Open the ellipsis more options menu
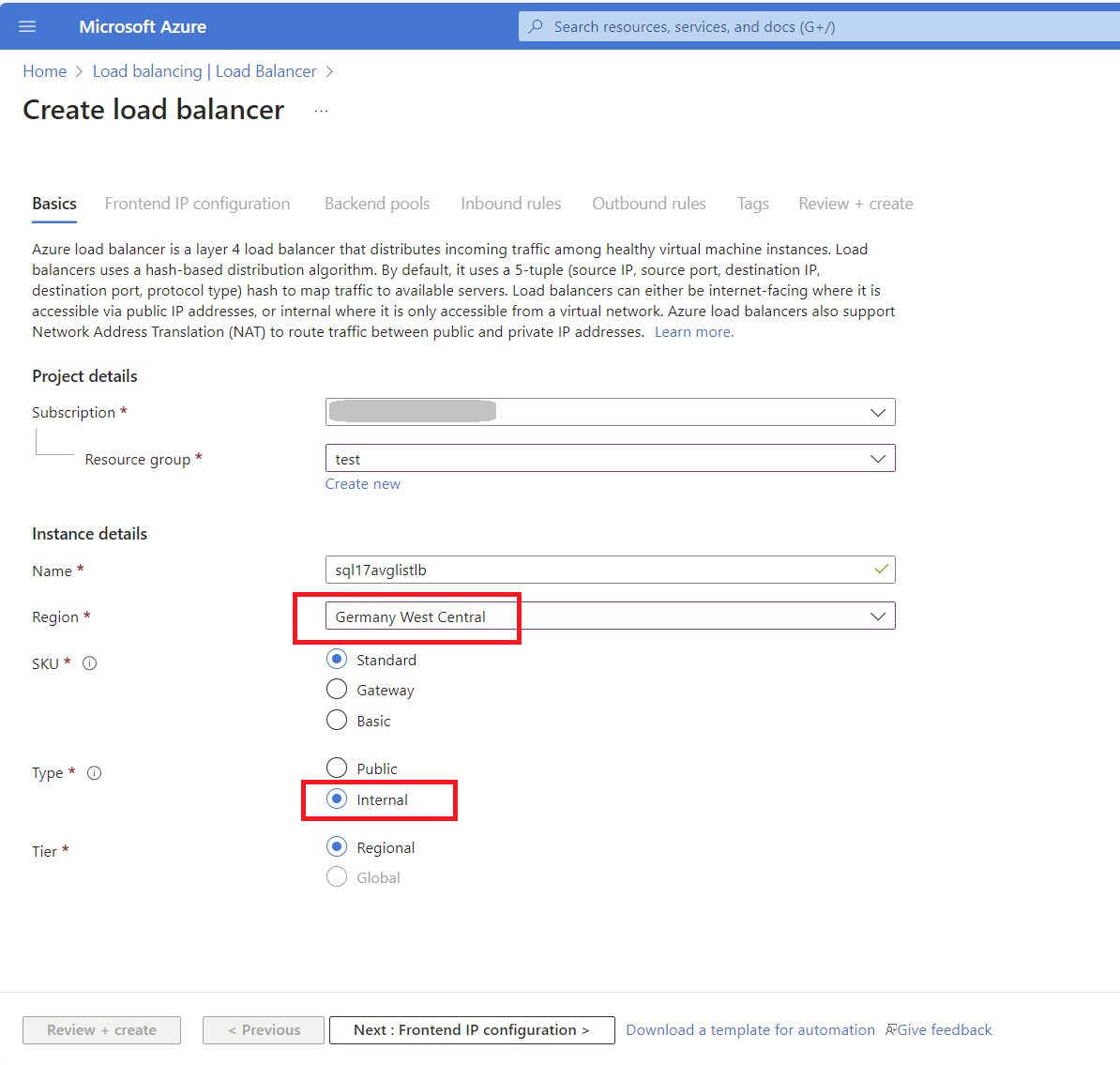This screenshot has width=1120, height=1065. click(x=322, y=111)
